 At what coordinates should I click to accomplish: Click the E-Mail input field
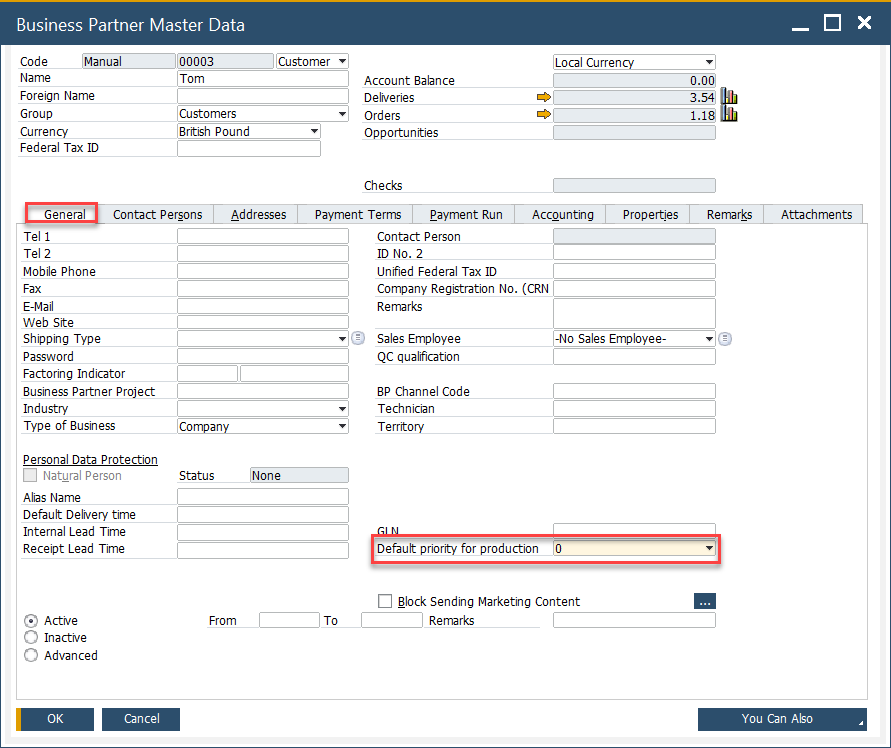pyautogui.click(x=262, y=306)
